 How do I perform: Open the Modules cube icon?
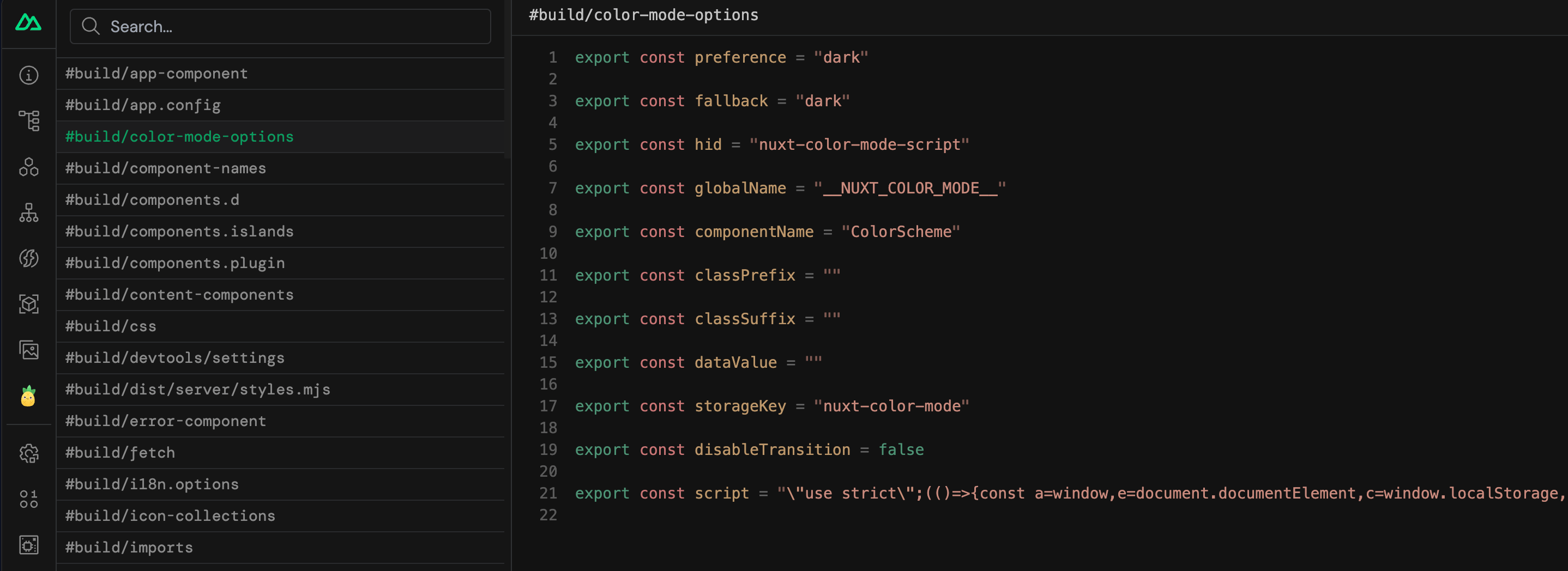[28, 304]
